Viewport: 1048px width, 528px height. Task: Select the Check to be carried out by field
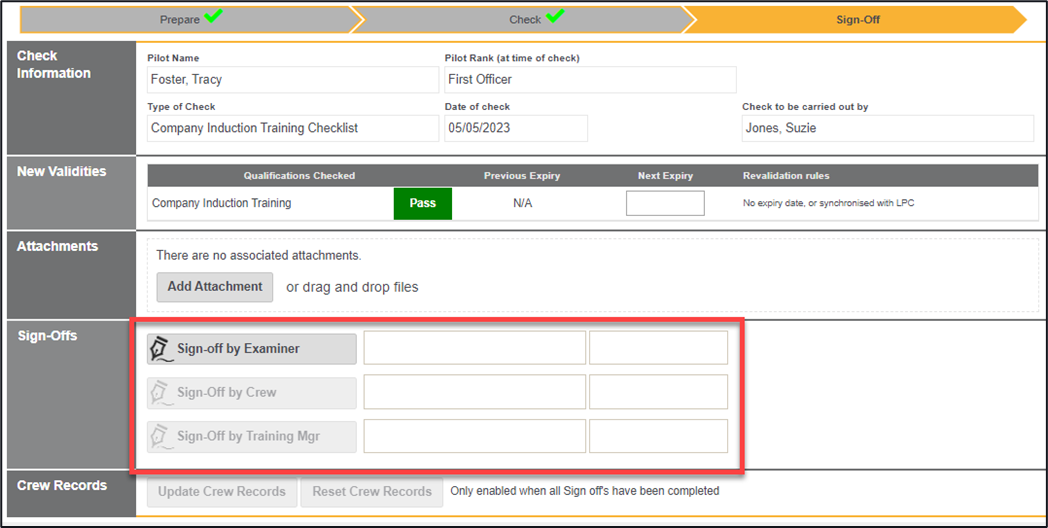887,128
